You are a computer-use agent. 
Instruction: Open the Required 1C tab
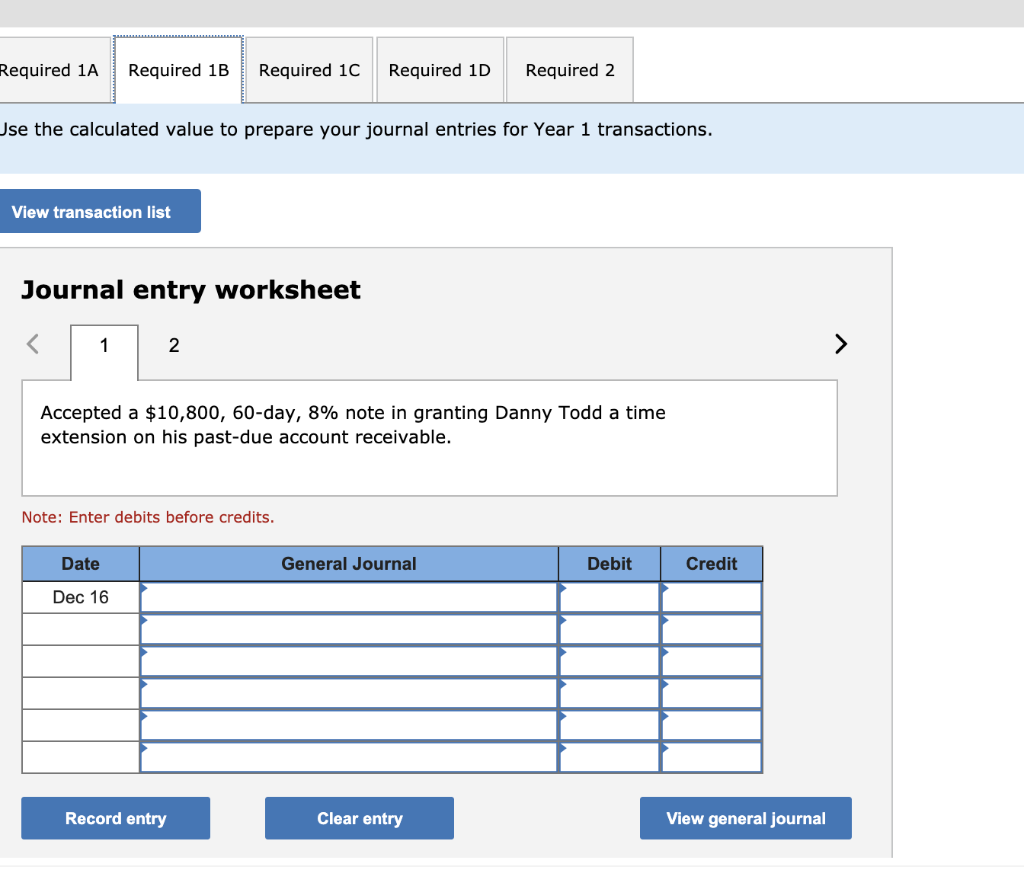tap(309, 69)
